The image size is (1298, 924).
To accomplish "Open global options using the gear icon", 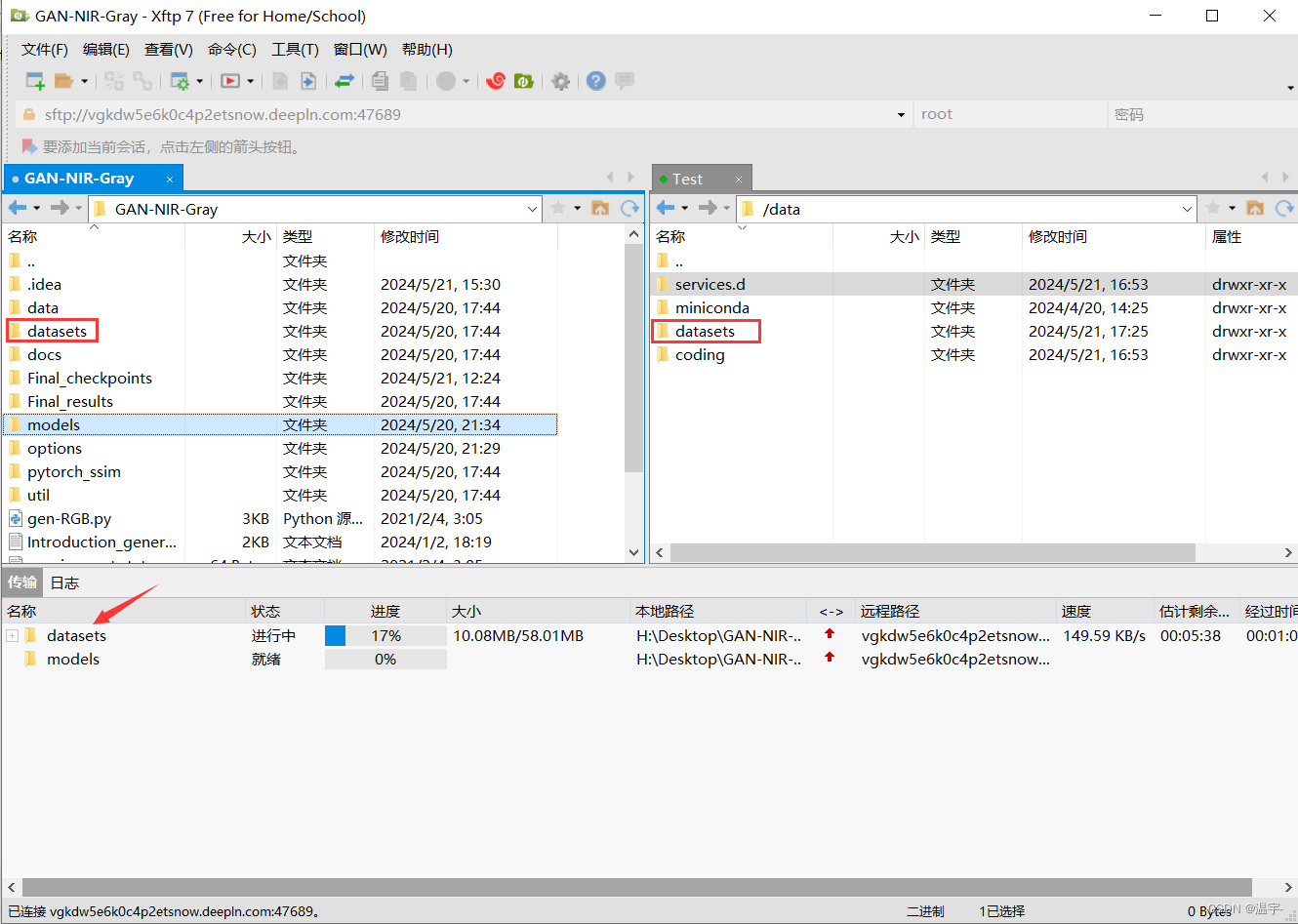I will [x=561, y=81].
